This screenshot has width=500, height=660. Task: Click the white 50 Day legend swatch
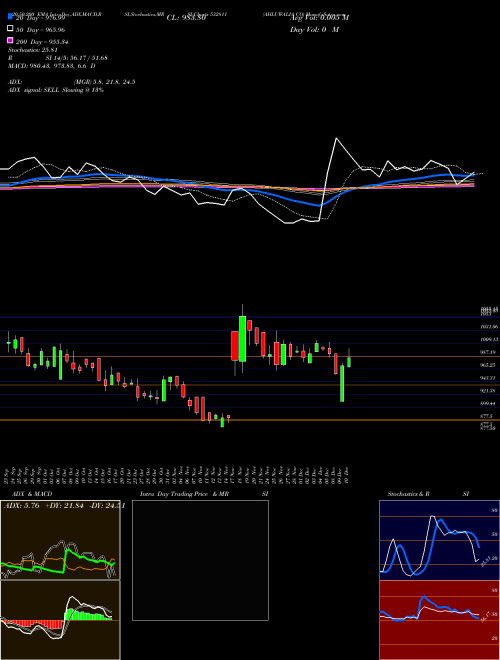[x=11, y=29]
